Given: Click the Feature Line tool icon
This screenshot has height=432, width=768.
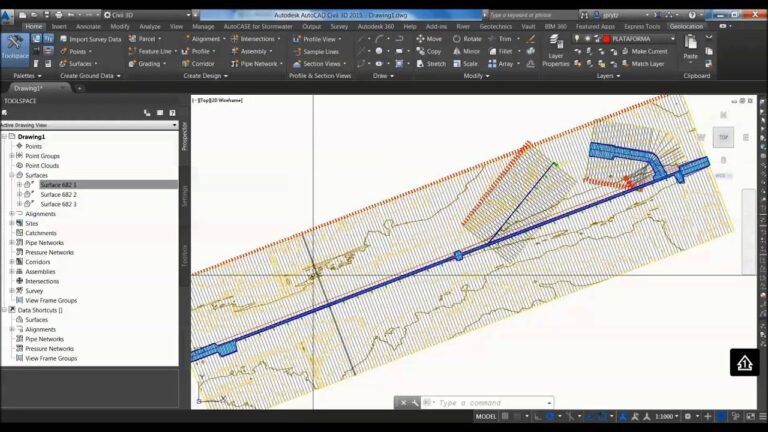Looking at the screenshot, I should (x=132, y=51).
